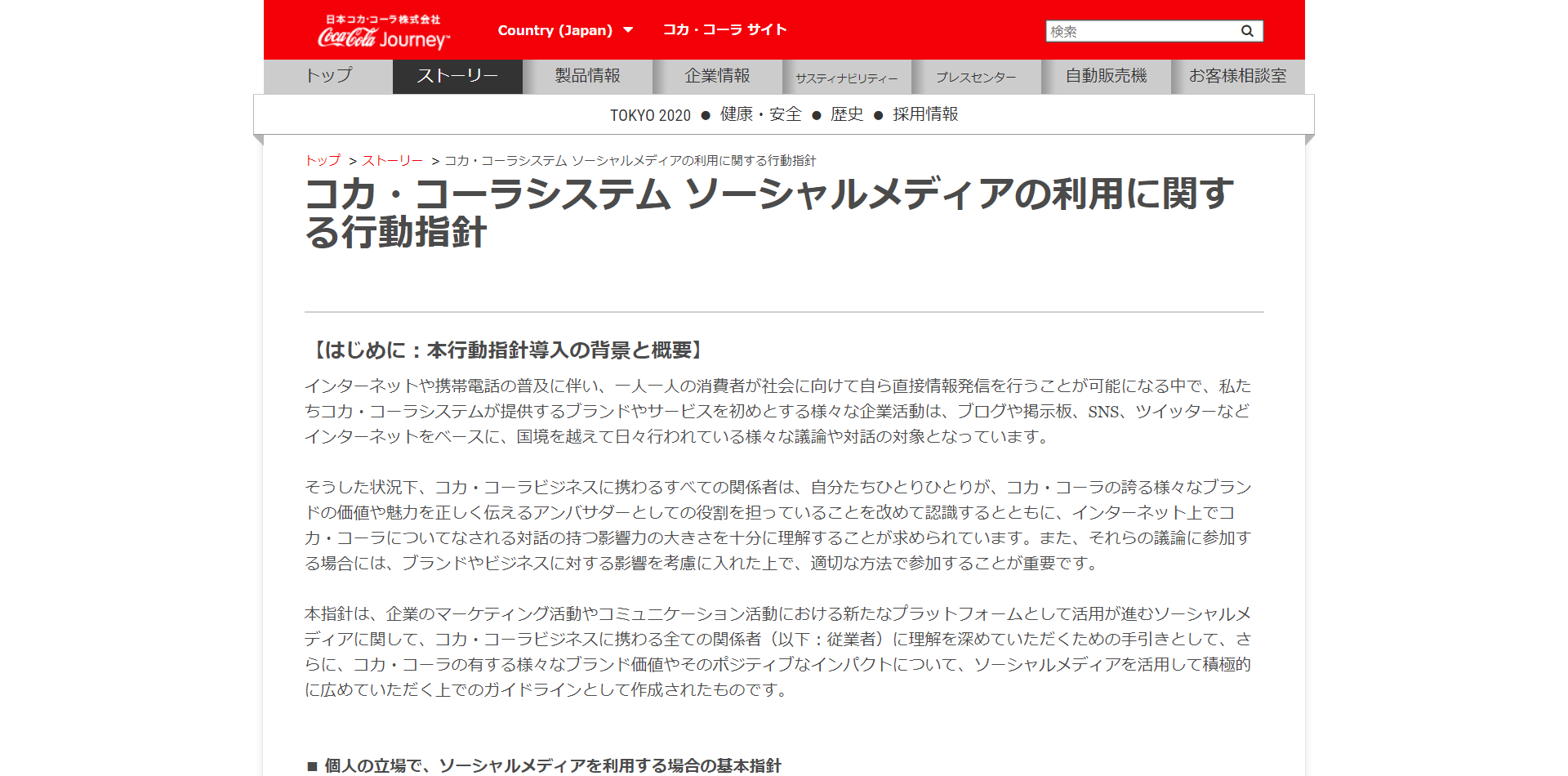
Task: Open the 歴史 submenu link
Action: pyautogui.click(x=847, y=114)
